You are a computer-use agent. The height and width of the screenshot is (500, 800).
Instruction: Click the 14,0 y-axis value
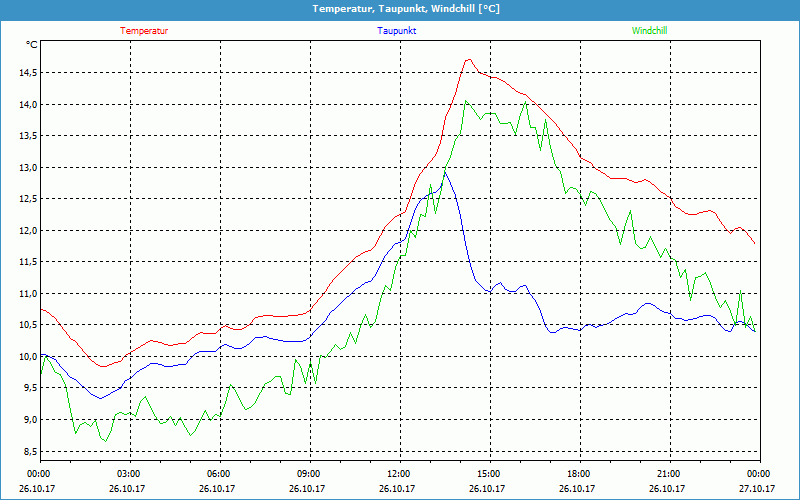tap(28, 105)
